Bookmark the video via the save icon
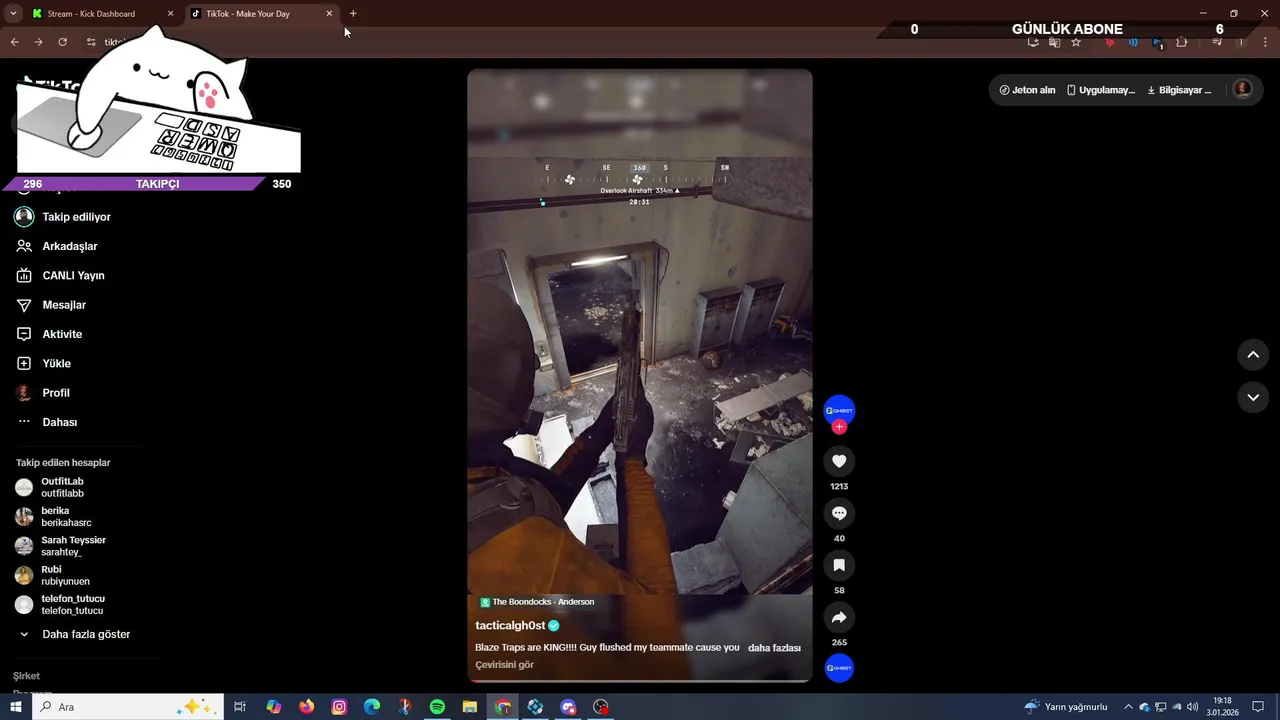 pyautogui.click(x=839, y=565)
